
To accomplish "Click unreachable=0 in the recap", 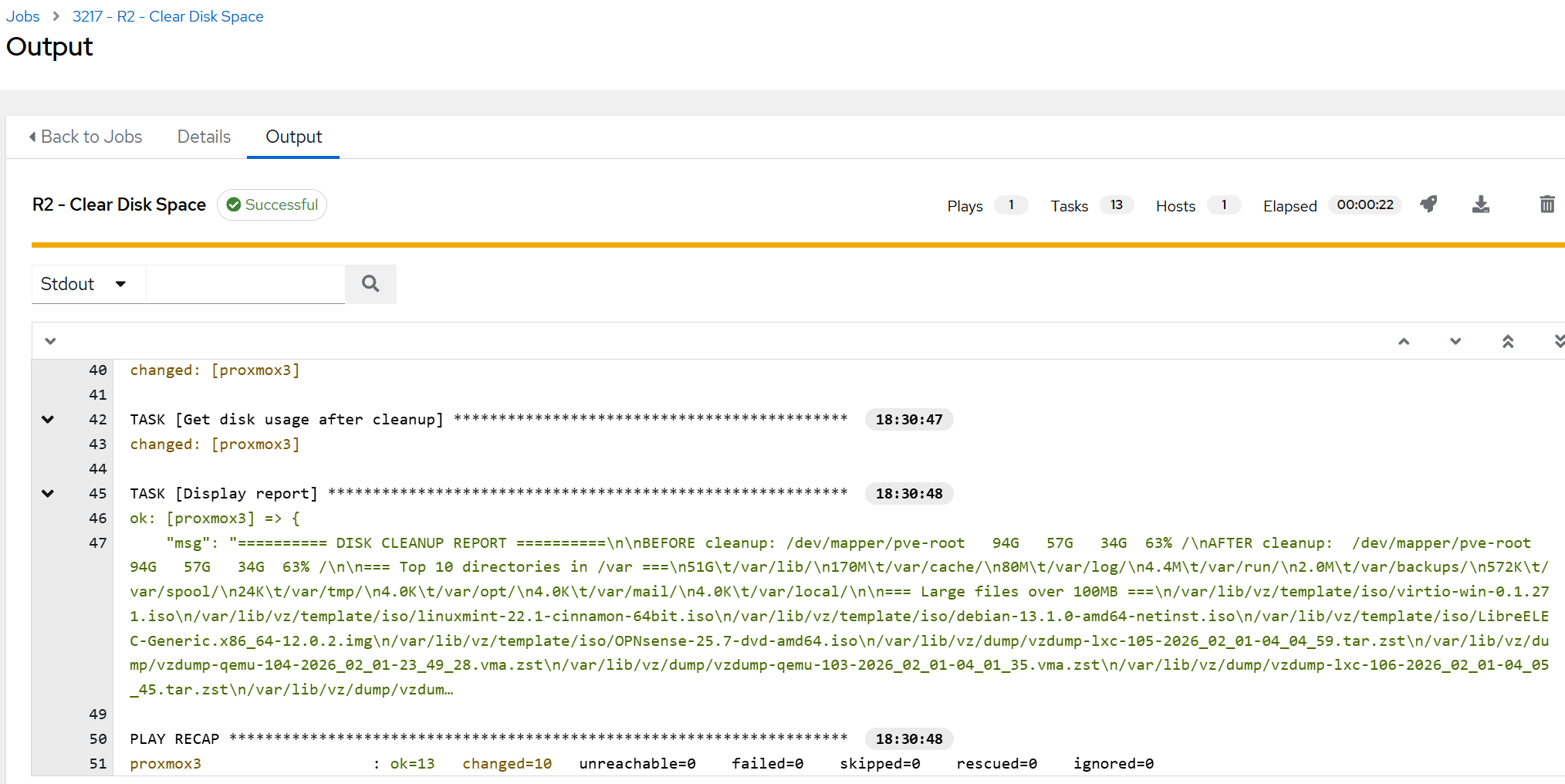I will [x=637, y=764].
